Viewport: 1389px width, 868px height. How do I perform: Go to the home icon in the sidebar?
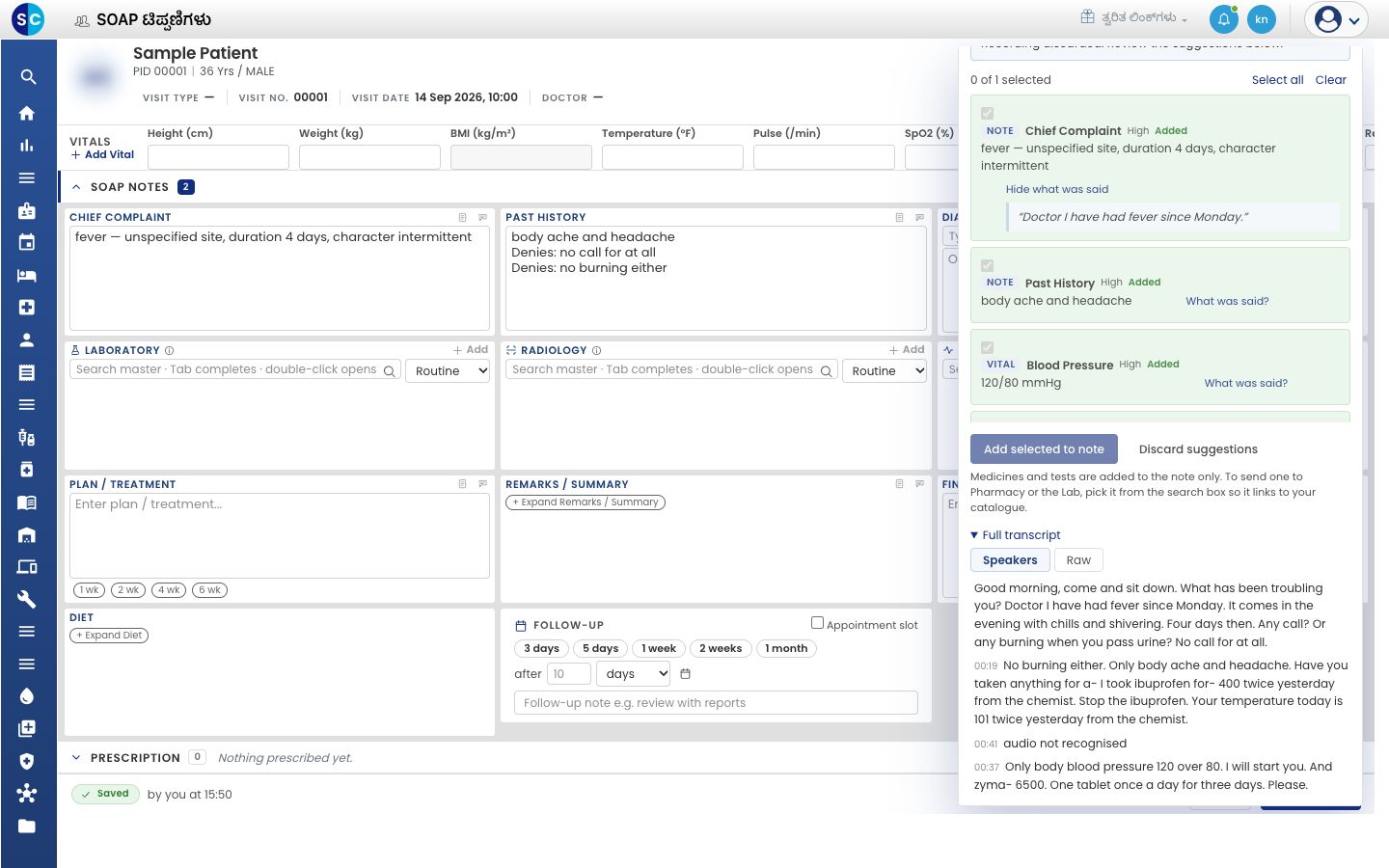click(27, 113)
